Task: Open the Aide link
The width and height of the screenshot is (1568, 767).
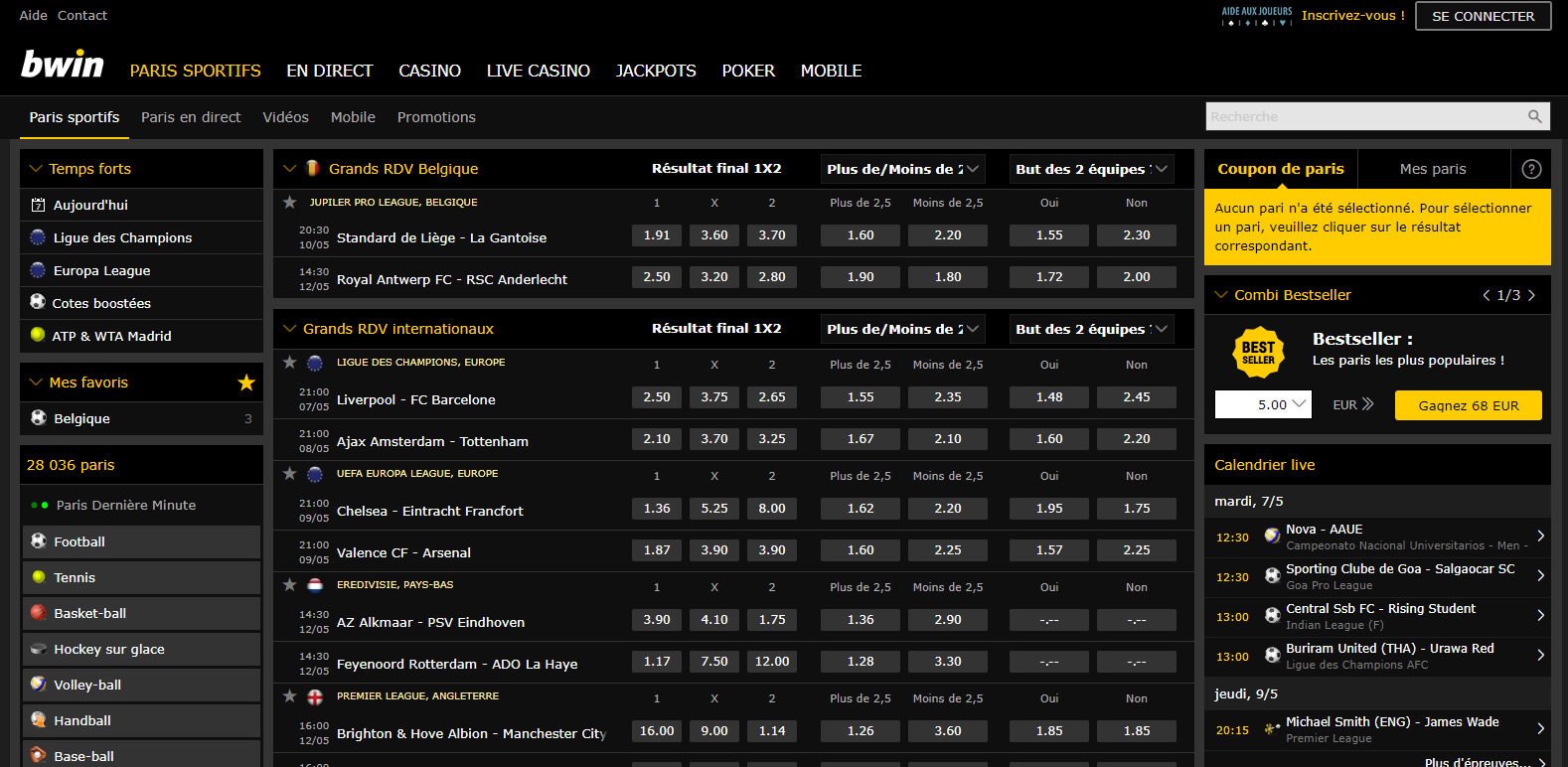Action: point(33,15)
